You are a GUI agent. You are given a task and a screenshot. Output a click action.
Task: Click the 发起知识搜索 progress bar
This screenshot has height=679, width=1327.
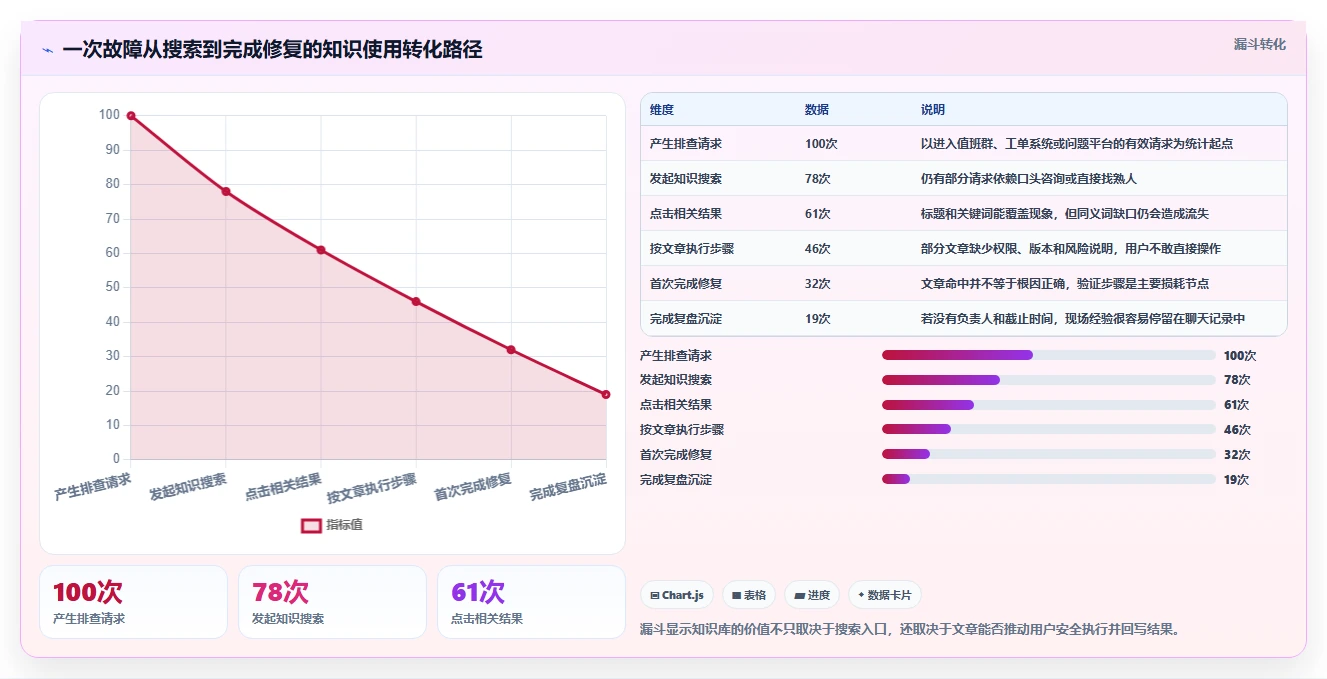pyautogui.click(x=1048, y=380)
